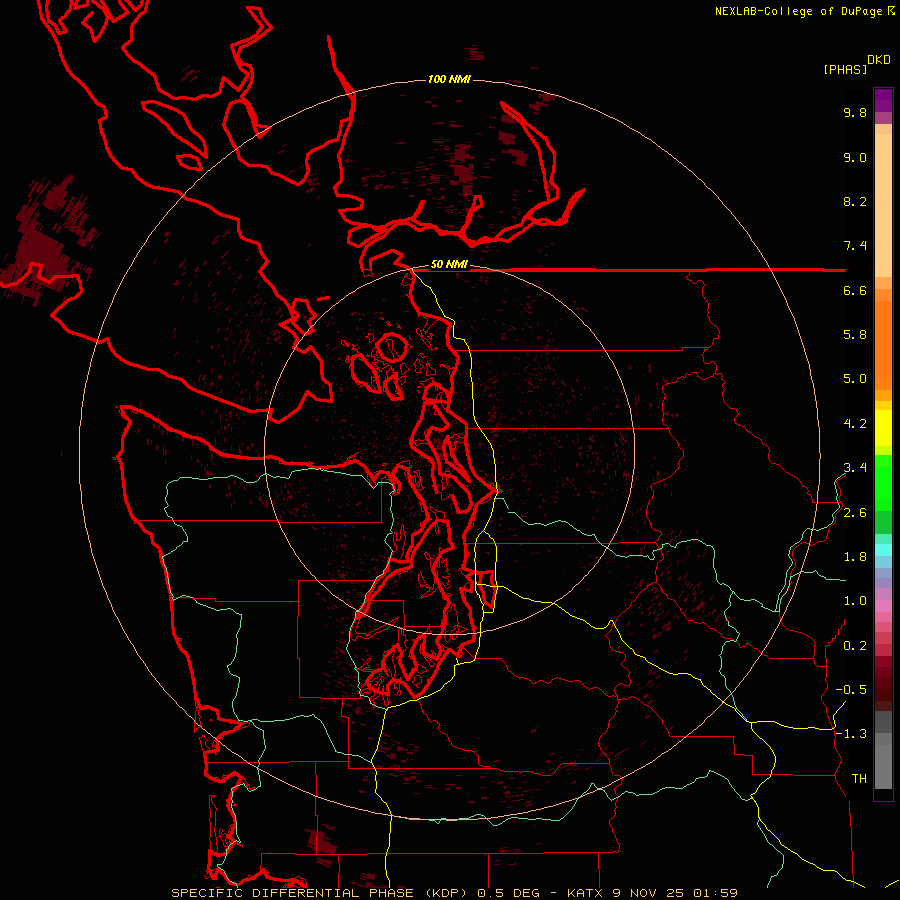Pick the yellow color scale segment

(883, 428)
